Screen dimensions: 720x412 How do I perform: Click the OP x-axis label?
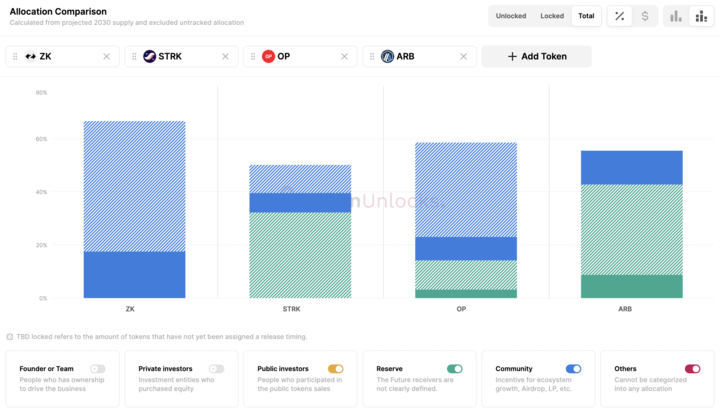461,309
